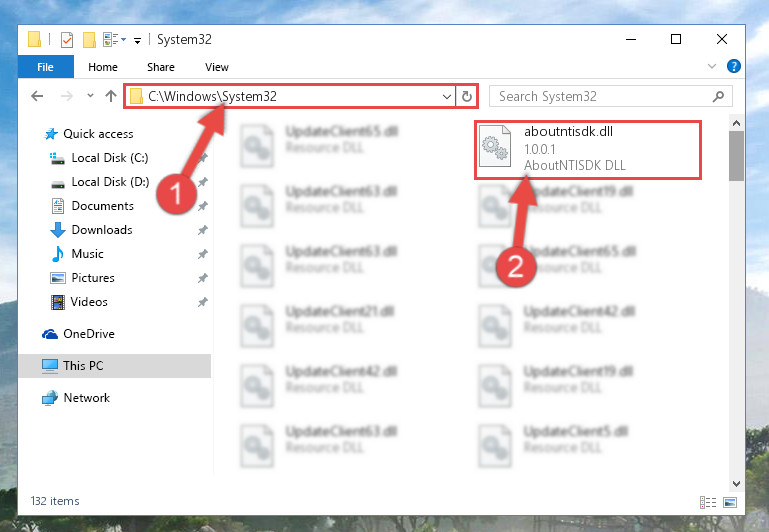Viewport: 769px width, 532px height.
Task: Unpin Documents using its pin icon
Action: click(203, 206)
